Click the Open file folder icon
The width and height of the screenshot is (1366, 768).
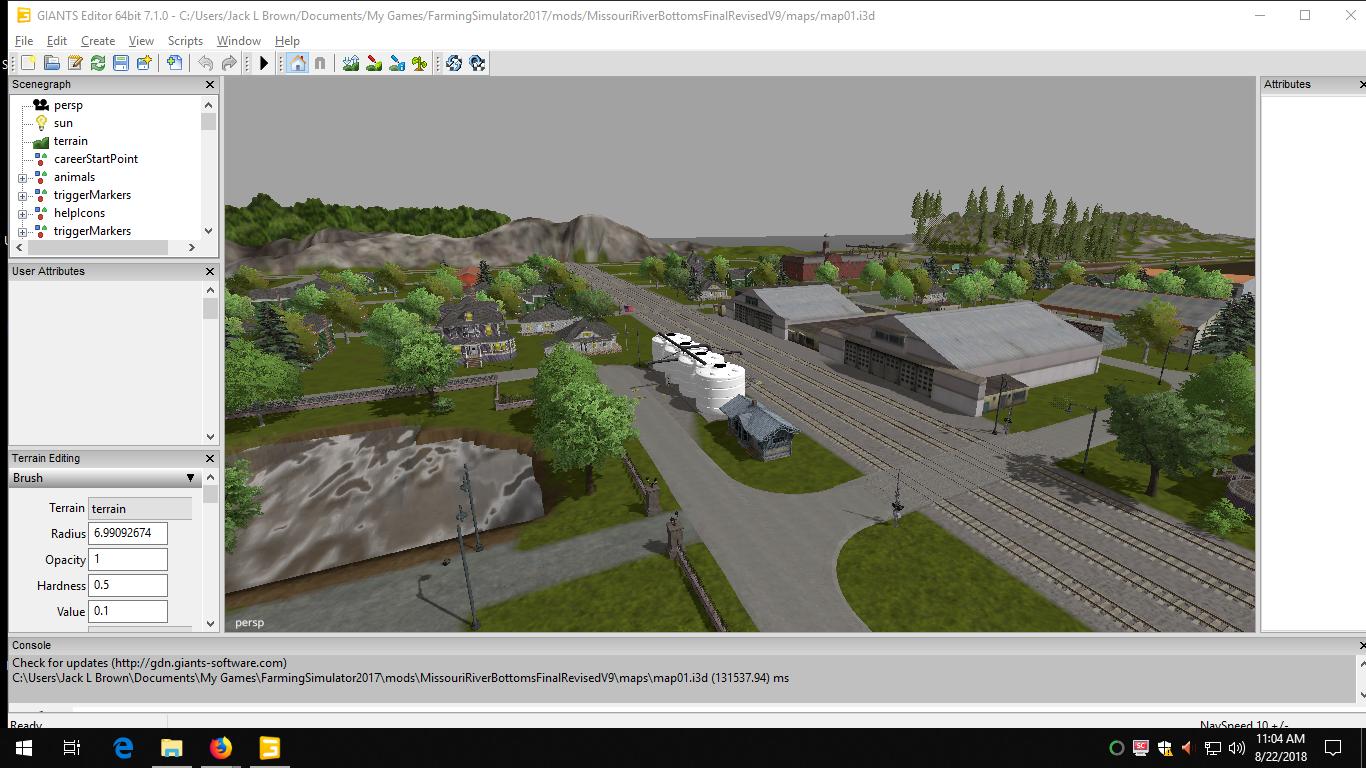(x=52, y=63)
